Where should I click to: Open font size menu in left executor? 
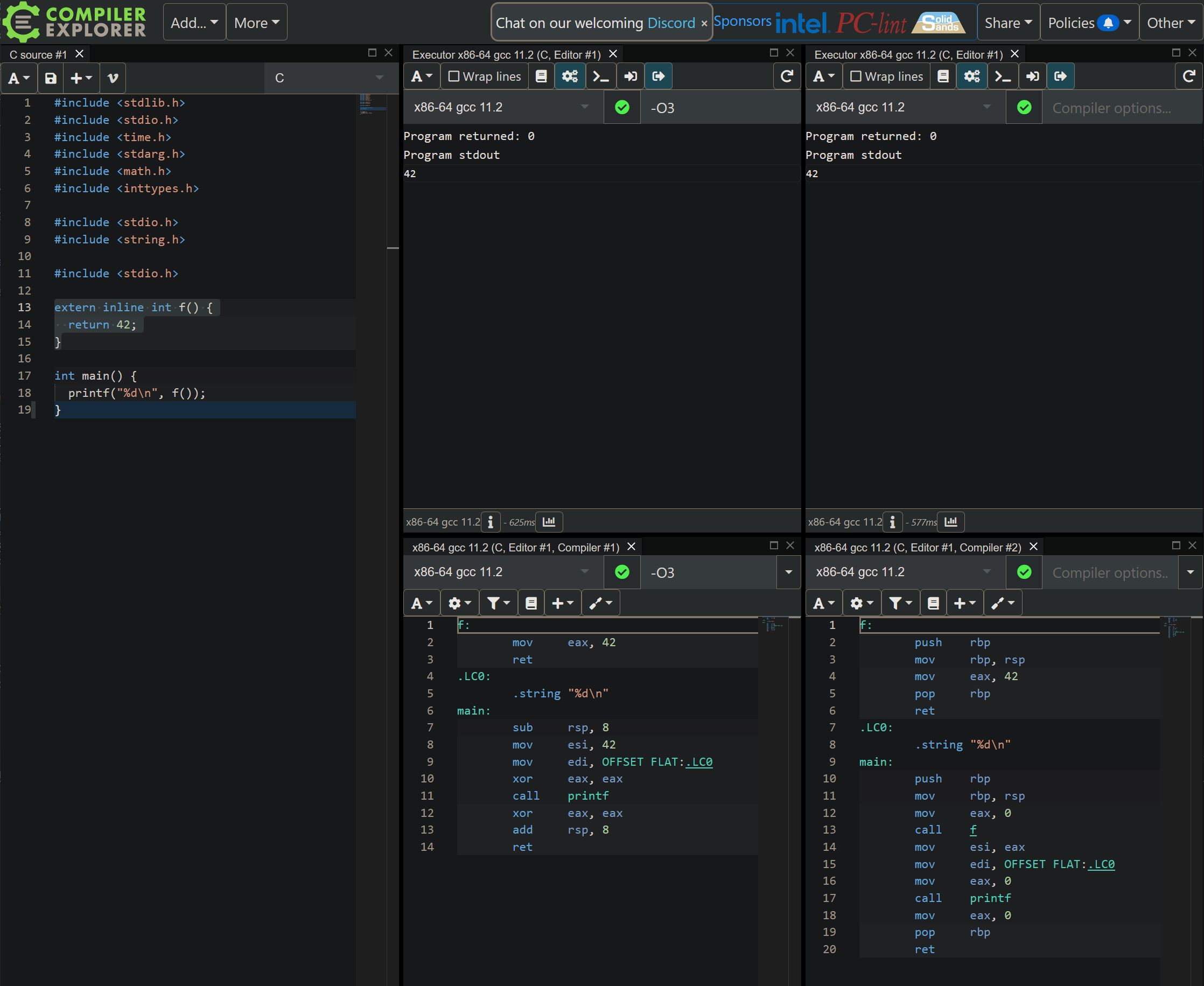(422, 76)
